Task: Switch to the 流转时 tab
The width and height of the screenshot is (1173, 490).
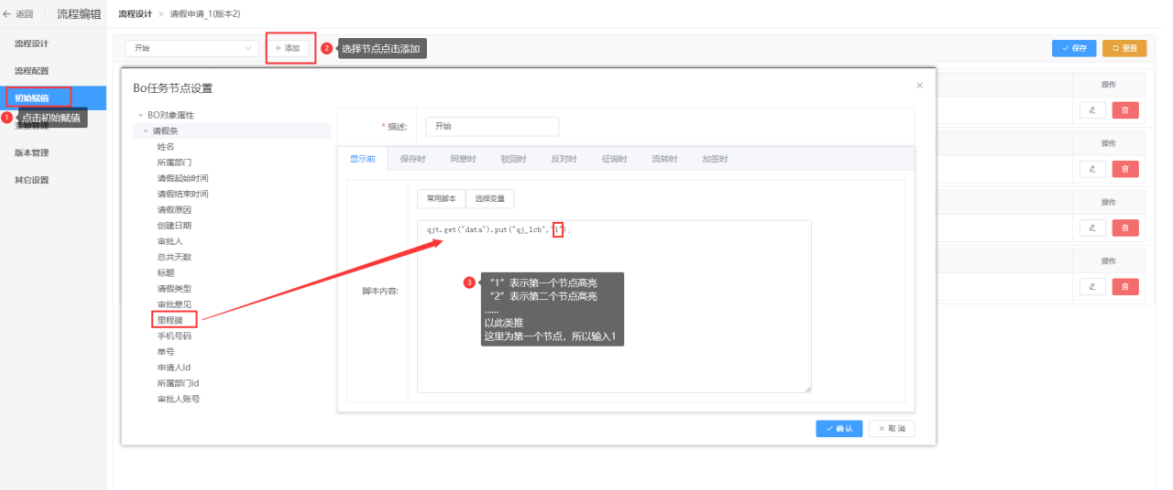Action: tap(664, 159)
